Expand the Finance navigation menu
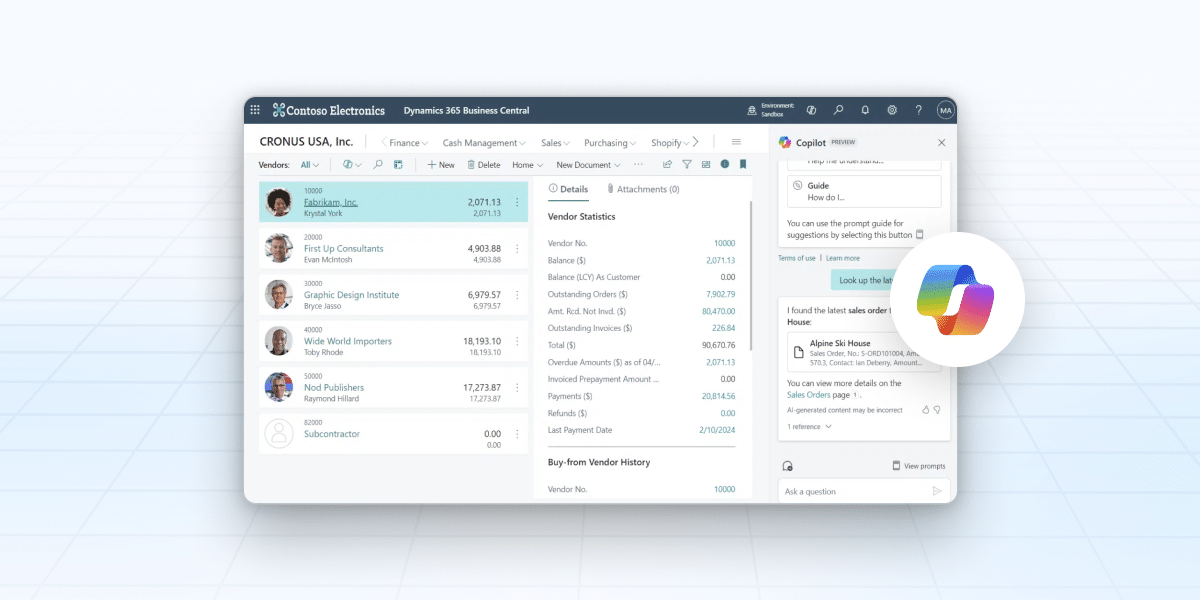The height and width of the screenshot is (600, 1200). coord(408,143)
